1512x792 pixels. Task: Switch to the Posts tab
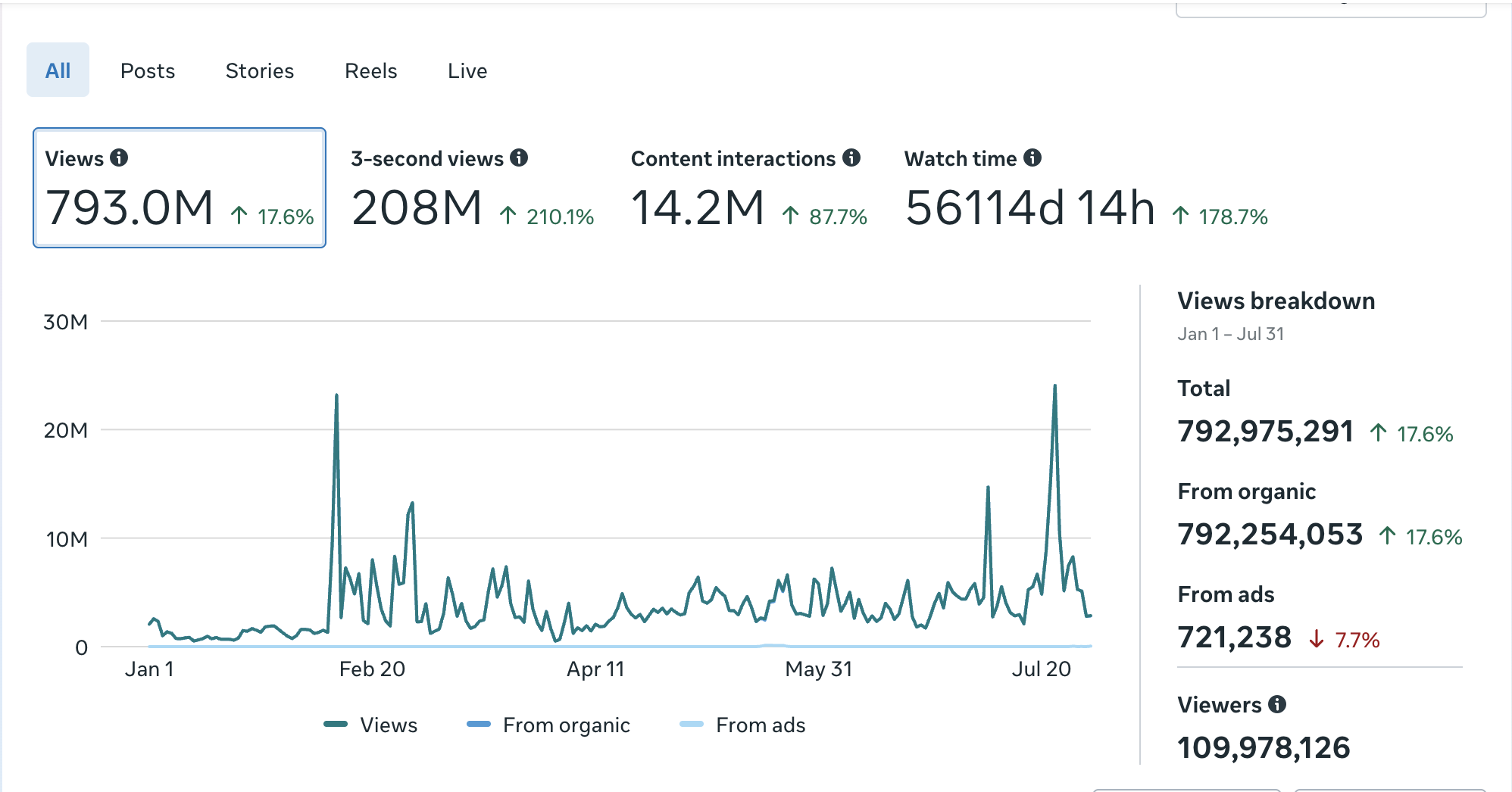pos(148,70)
